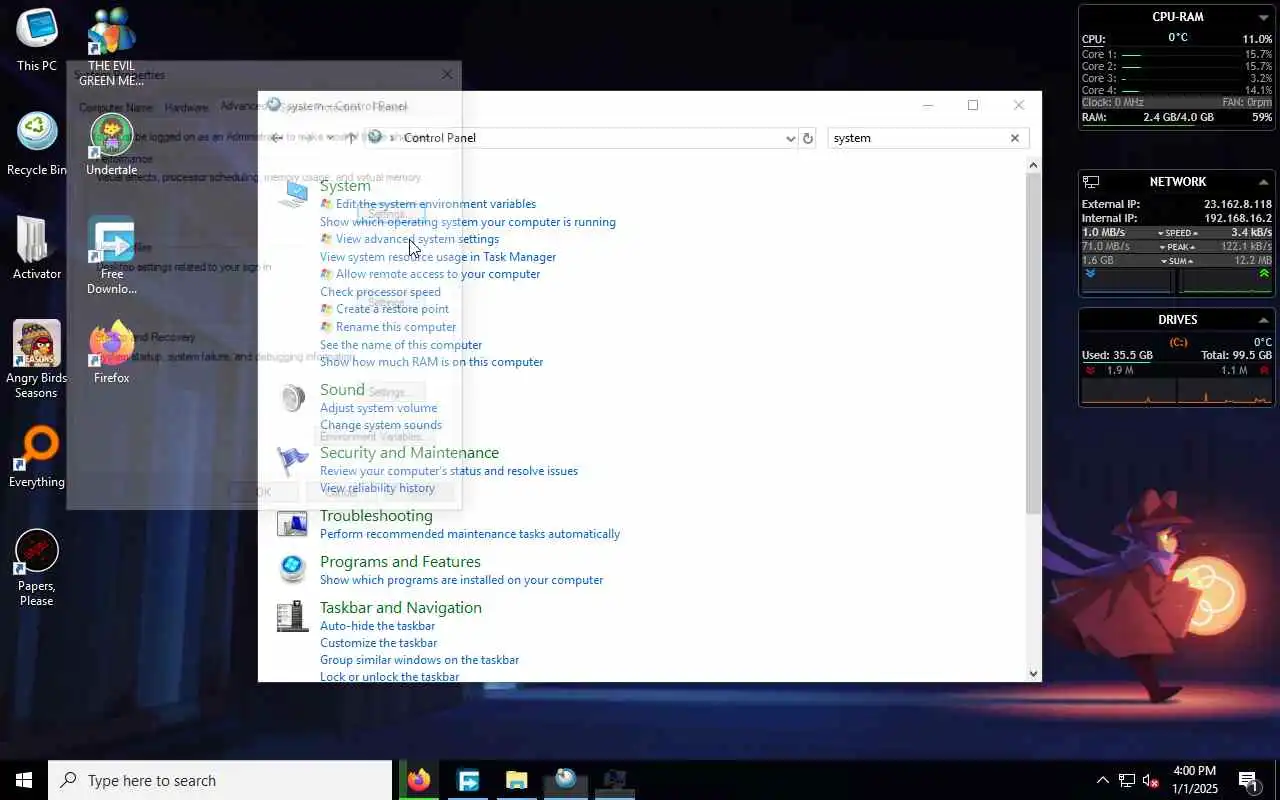Open the System heading link
Image resolution: width=1280 pixels, height=800 pixels.
coord(345,186)
